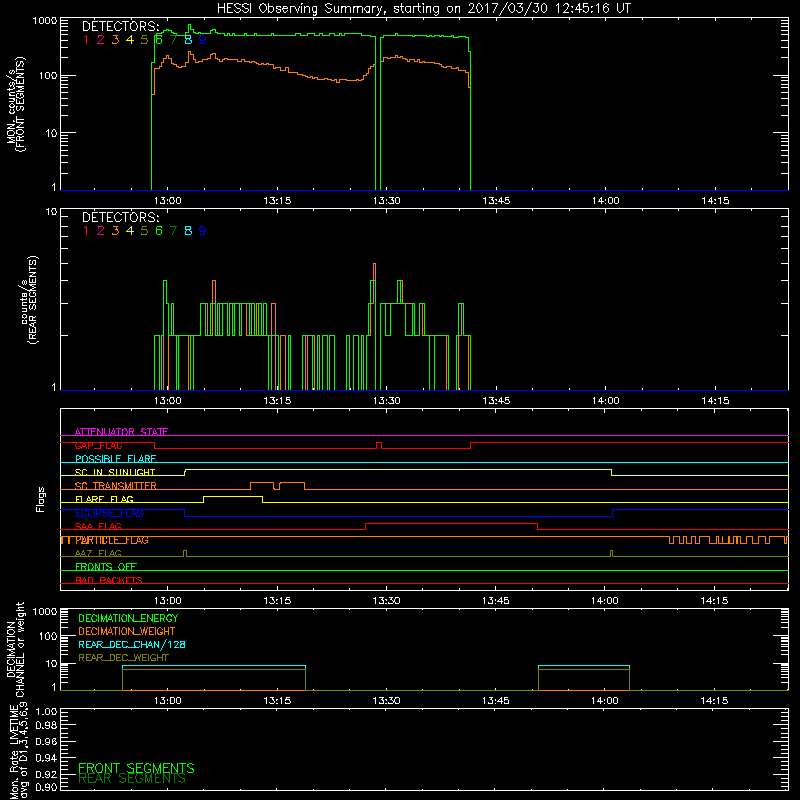
Task: Click the Flags vertical axis title
Action: pos(41,499)
